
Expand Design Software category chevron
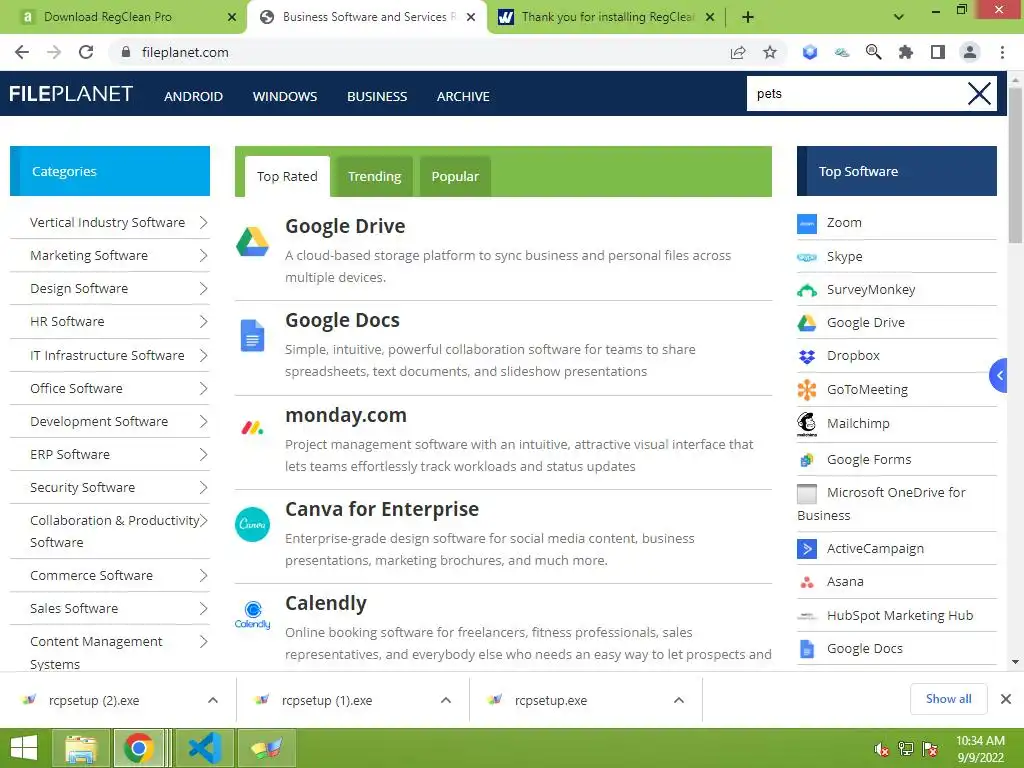(x=203, y=289)
